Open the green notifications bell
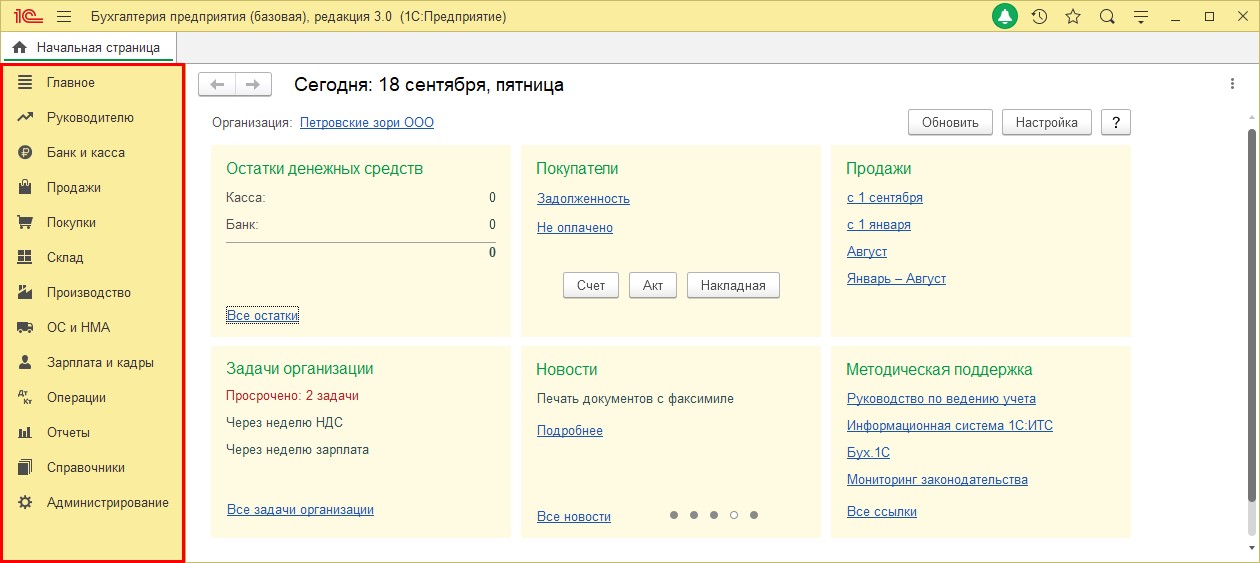This screenshot has height=563, width=1260. (x=1005, y=17)
